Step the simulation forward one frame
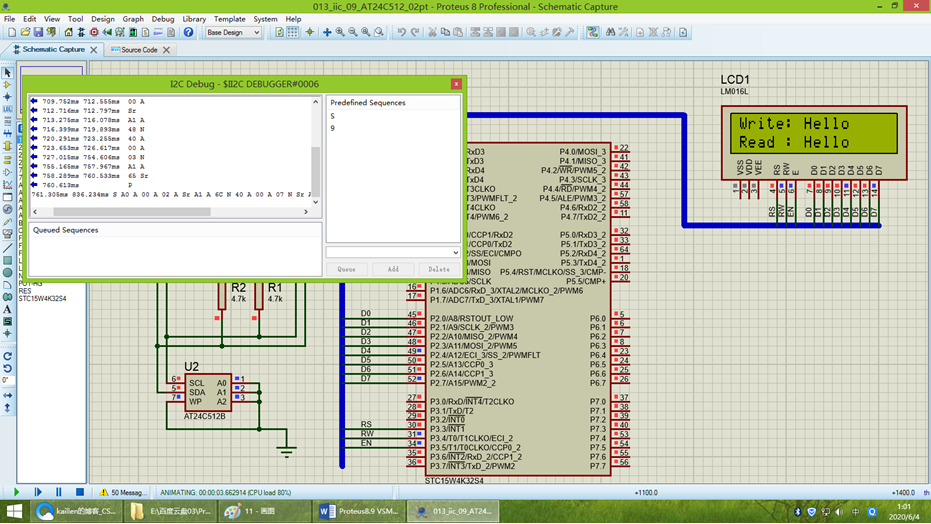931x524 pixels. (x=38, y=492)
